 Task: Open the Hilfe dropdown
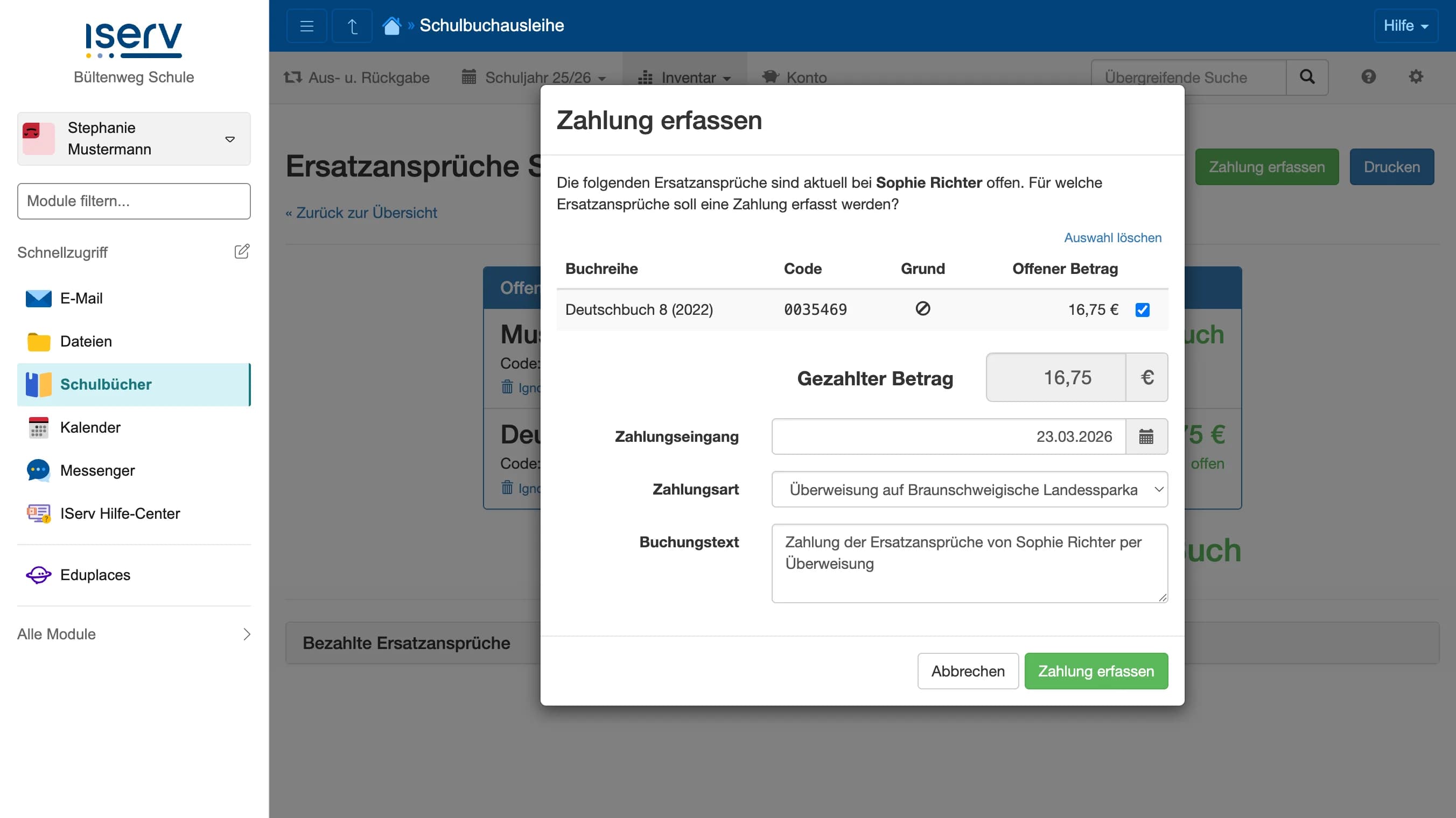pos(1406,25)
